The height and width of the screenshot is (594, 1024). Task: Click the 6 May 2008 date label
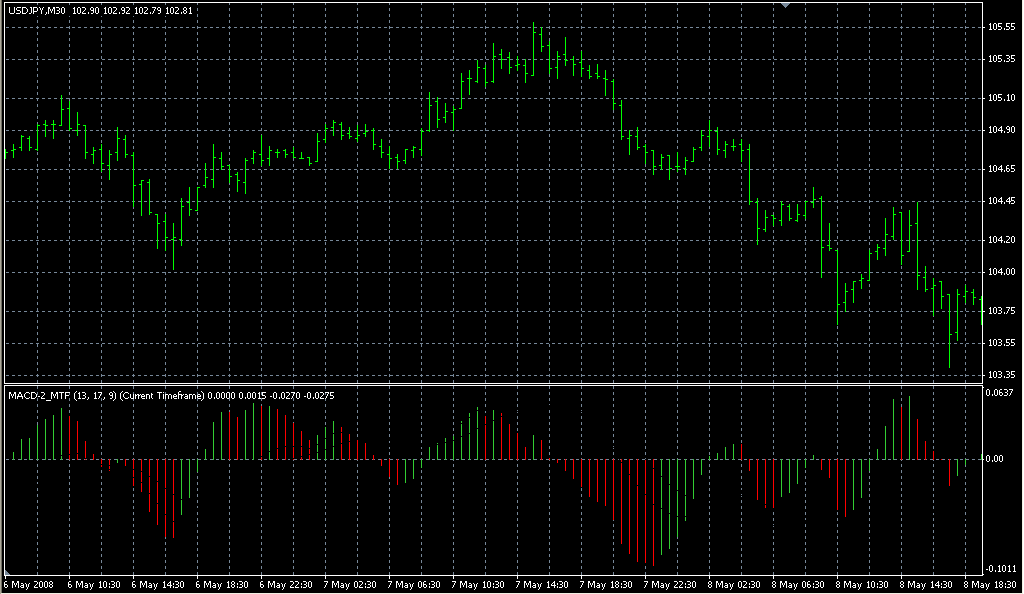click(x=31, y=584)
